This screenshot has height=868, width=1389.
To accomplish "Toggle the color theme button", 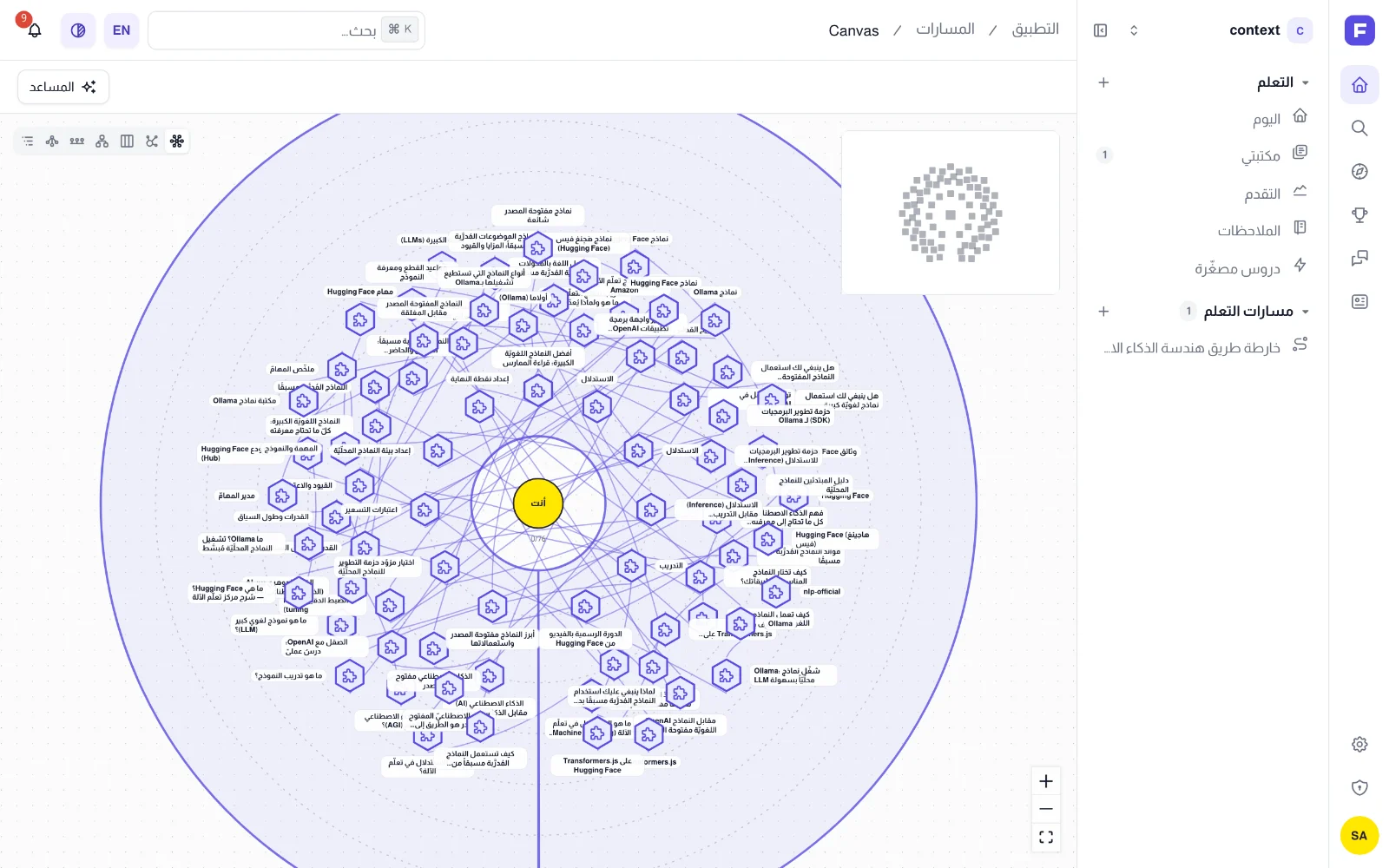I will click(x=78, y=30).
